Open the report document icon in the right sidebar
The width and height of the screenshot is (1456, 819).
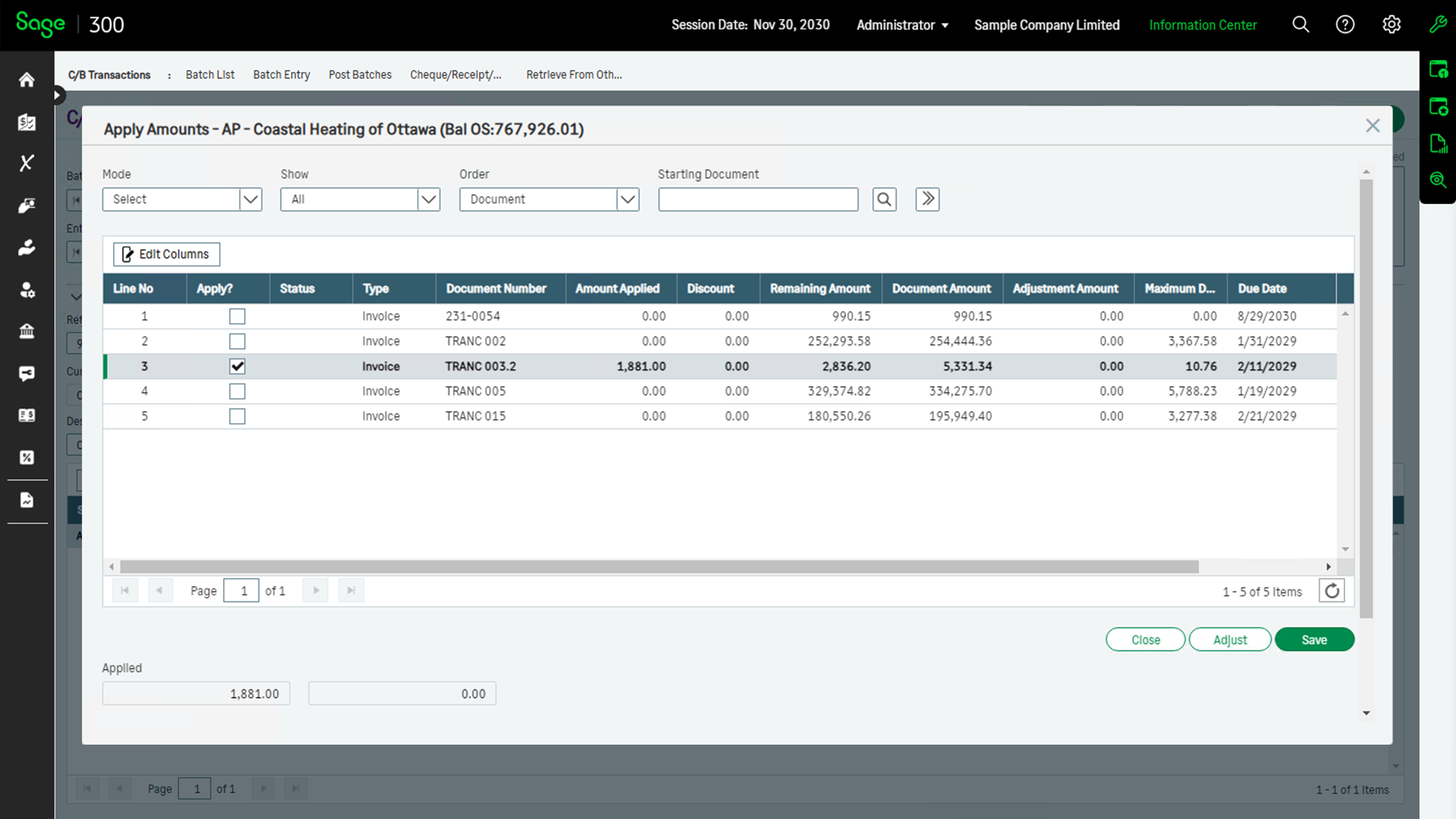tap(1439, 143)
